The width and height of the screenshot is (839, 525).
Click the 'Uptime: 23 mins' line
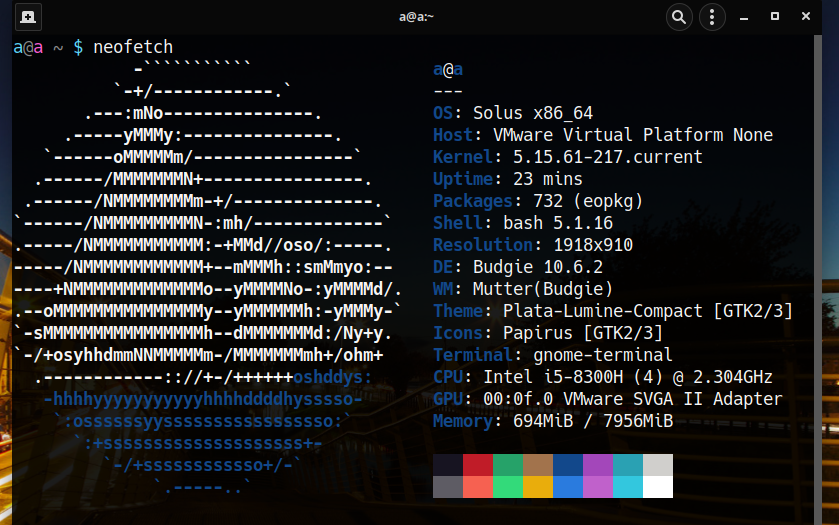[507, 179]
